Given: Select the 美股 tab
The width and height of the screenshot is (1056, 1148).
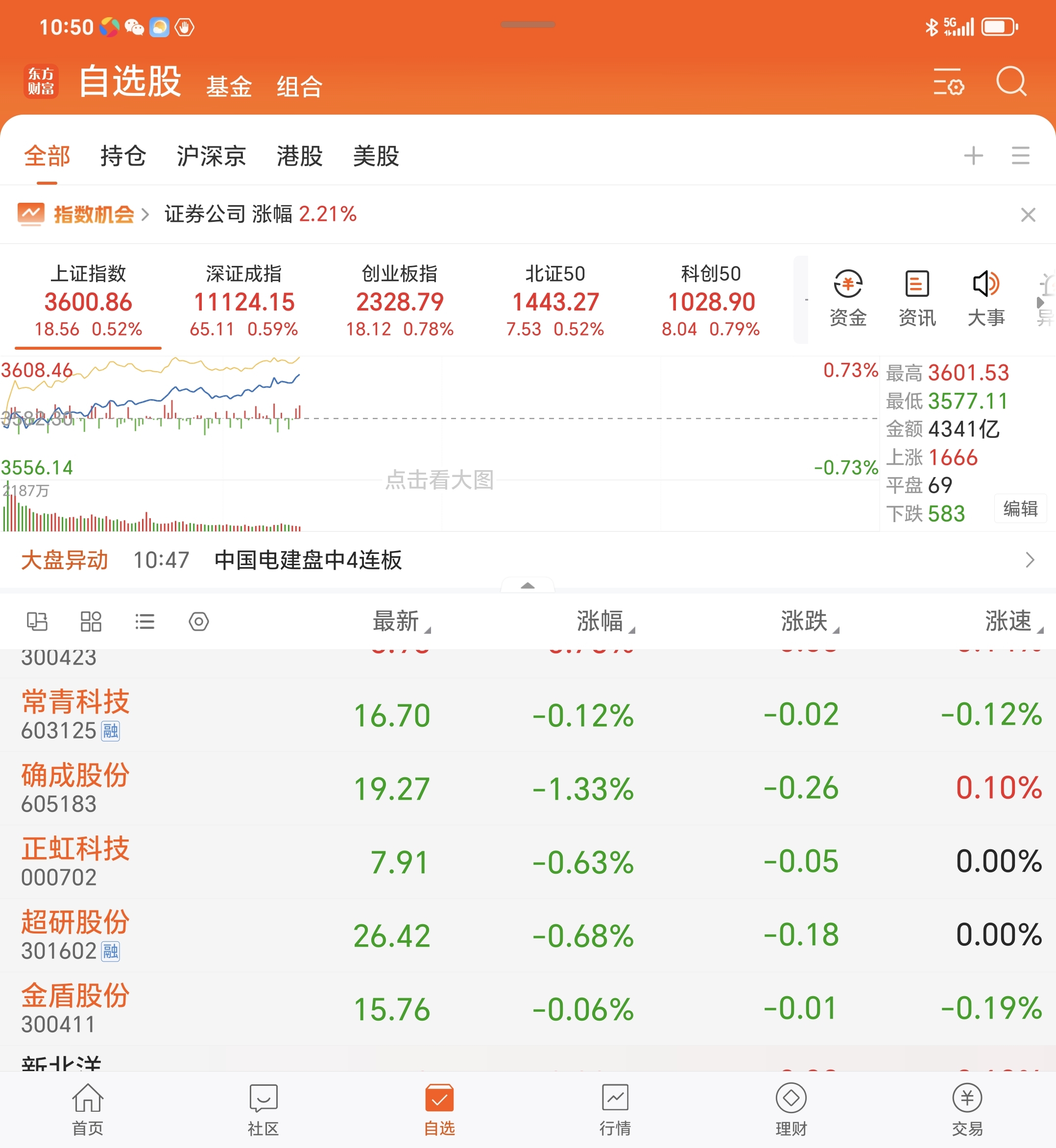Looking at the screenshot, I should click(375, 155).
